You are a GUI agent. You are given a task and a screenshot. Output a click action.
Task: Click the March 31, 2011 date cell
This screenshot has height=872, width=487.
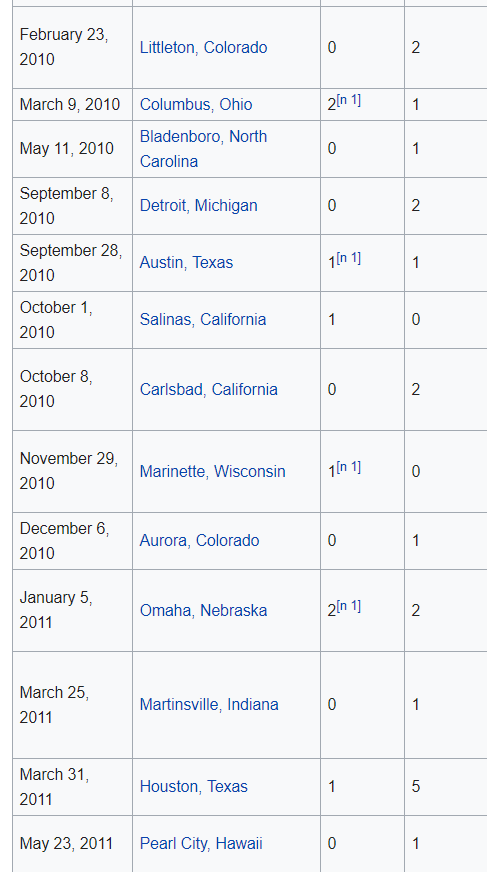click(x=72, y=787)
